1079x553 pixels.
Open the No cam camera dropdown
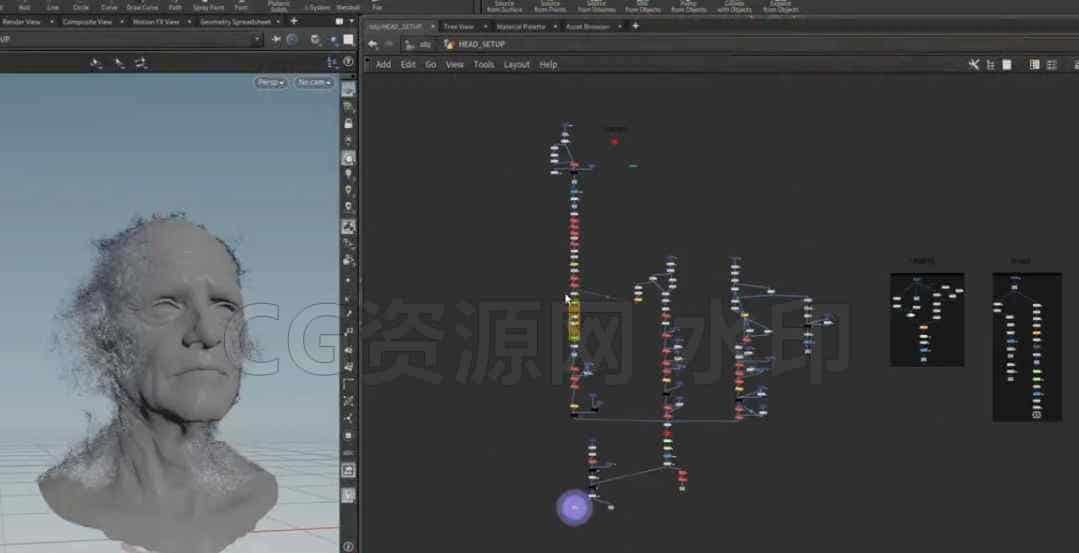(314, 83)
